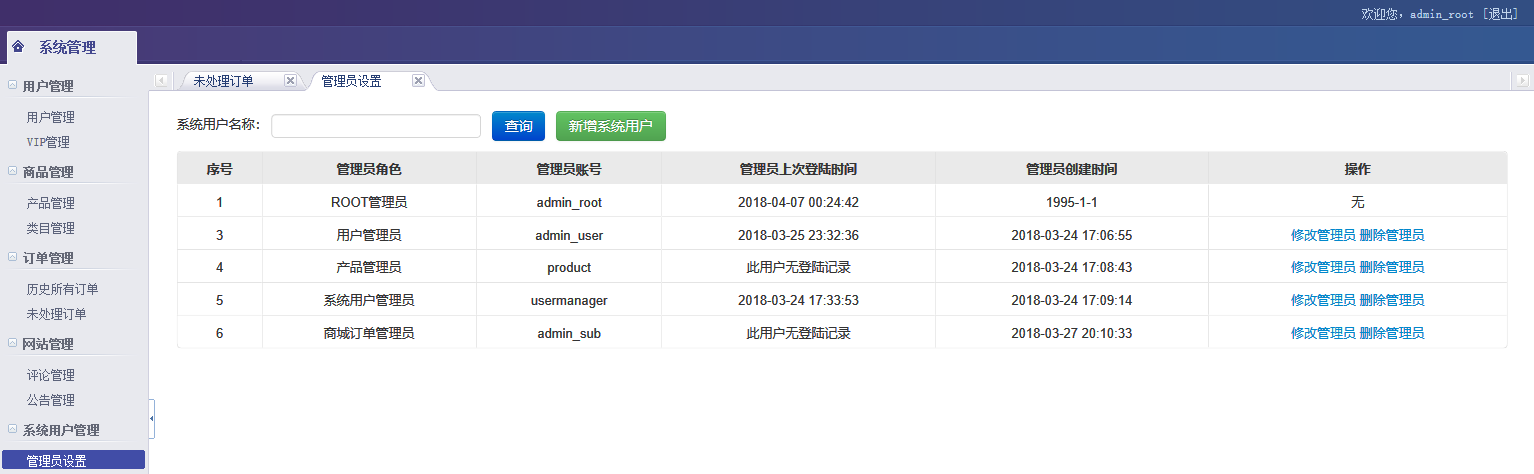This screenshot has width=1534, height=474.
Task: Select 管理员设置 in the sidebar
Action: [x=74, y=460]
